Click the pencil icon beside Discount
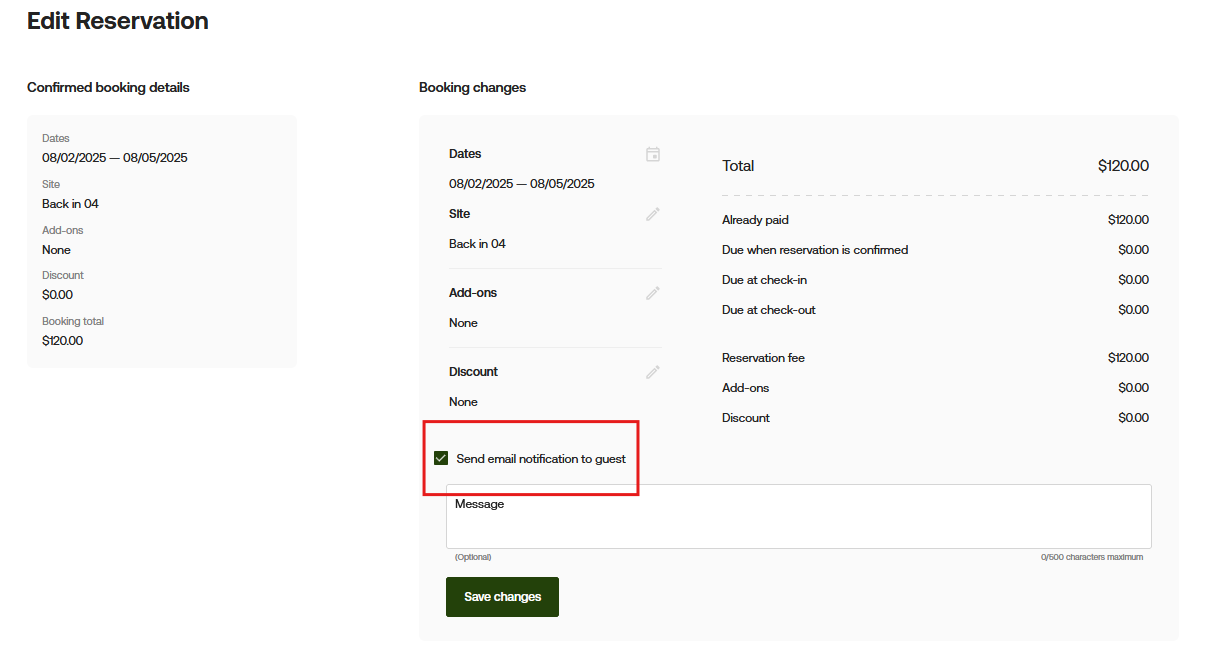The width and height of the screenshot is (1209, 661). tap(653, 372)
